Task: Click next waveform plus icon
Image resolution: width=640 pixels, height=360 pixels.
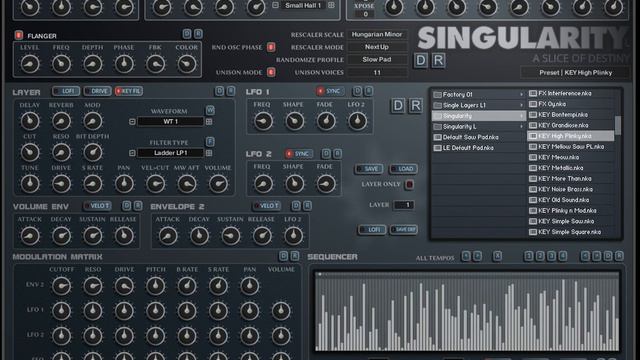Action: (209, 122)
